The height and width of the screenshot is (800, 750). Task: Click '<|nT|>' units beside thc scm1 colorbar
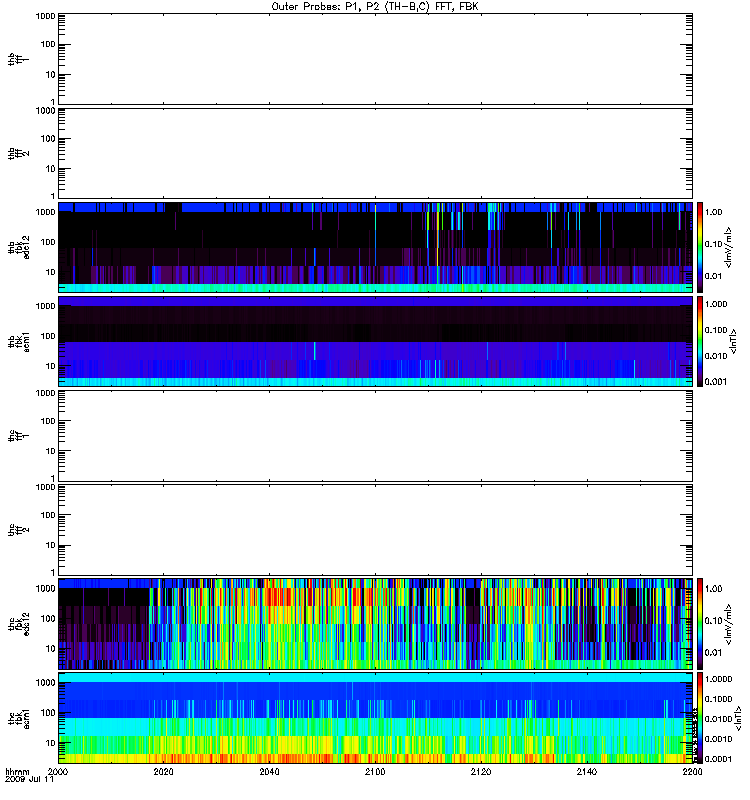(x=738, y=718)
